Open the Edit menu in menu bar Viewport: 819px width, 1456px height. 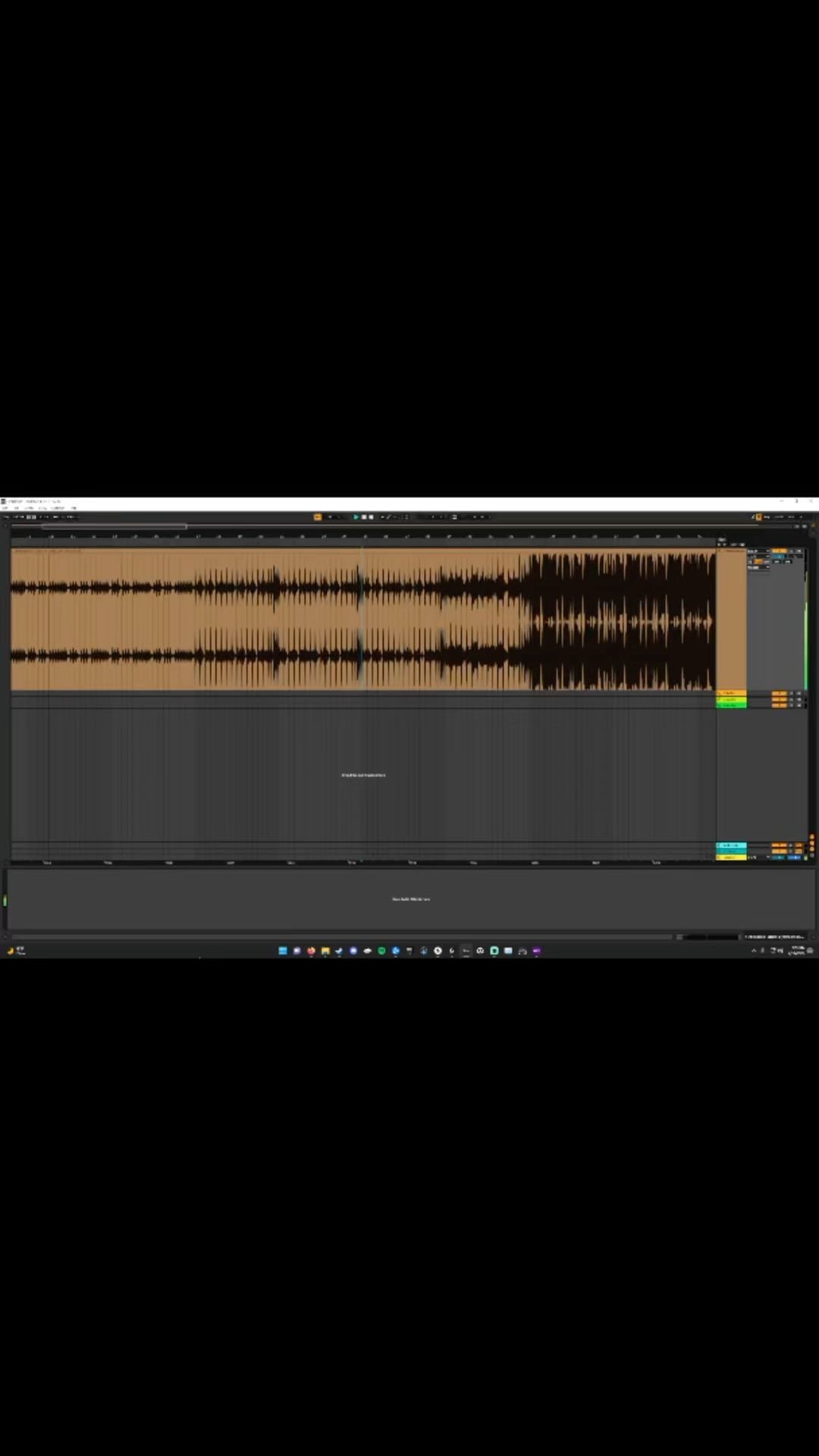coord(16,508)
